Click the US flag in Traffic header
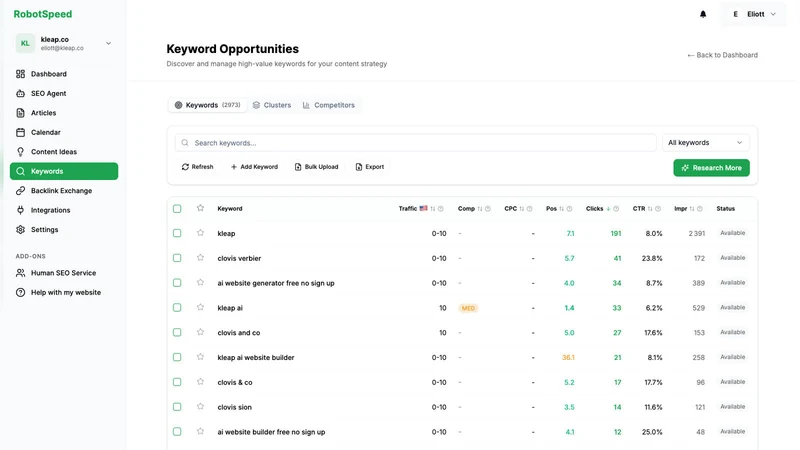 [423, 208]
